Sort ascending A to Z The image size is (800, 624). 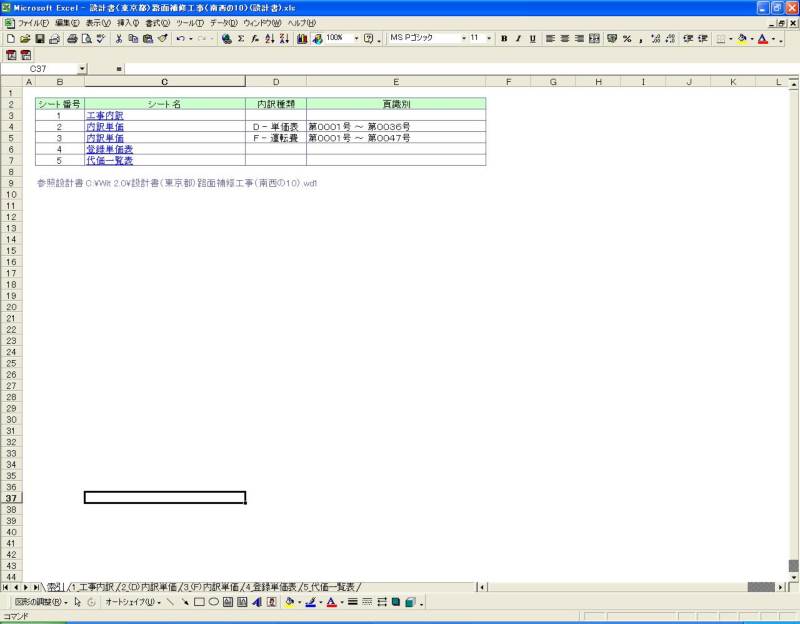(x=270, y=39)
